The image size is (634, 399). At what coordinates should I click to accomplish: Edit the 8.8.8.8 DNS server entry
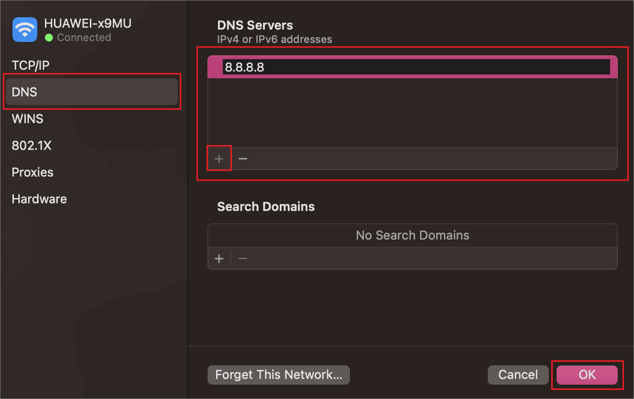tap(416, 67)
